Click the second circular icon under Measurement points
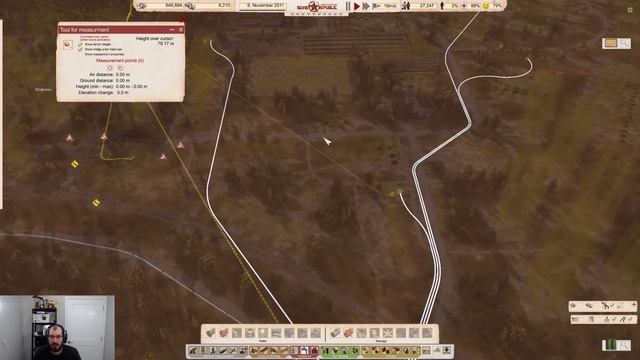The height and width of the screenshot is (360, 640). pos(120,68)
